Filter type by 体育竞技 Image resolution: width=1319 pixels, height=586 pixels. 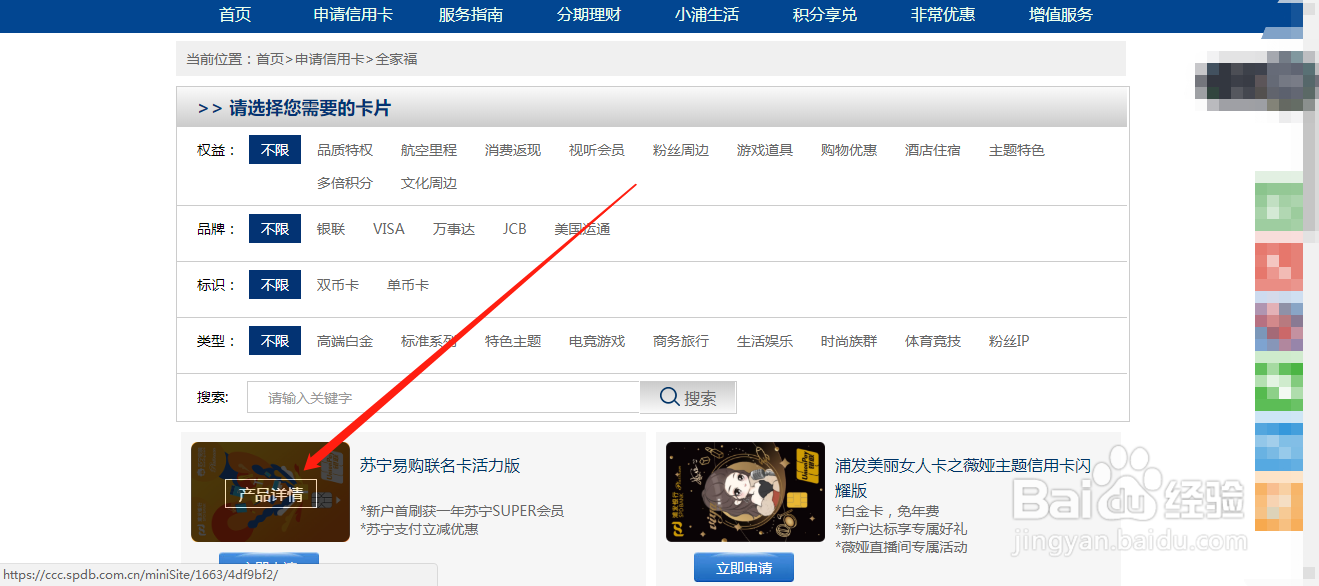pyautogui.click(x=933, y=341)
